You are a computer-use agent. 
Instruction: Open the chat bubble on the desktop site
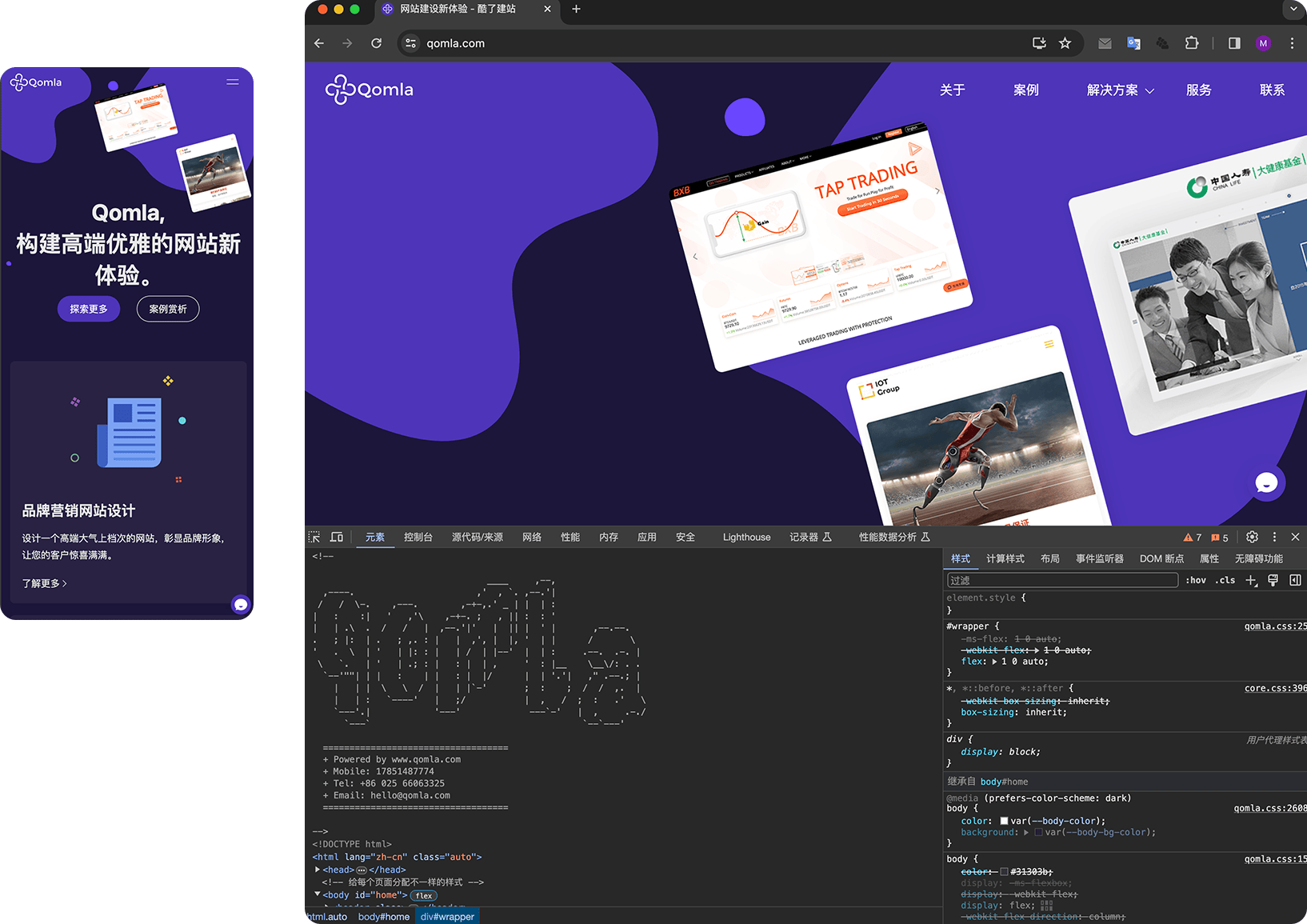tap(1266, 482)
